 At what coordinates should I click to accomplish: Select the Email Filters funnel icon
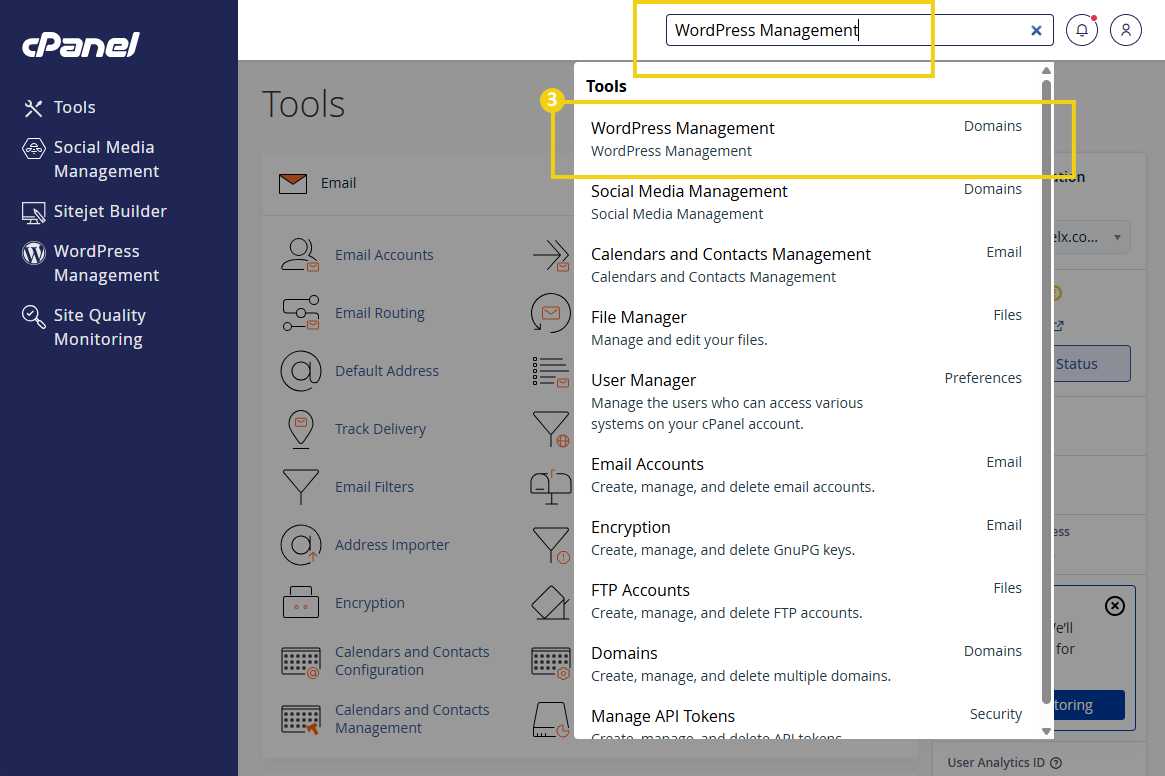click(x=300, y=486)
